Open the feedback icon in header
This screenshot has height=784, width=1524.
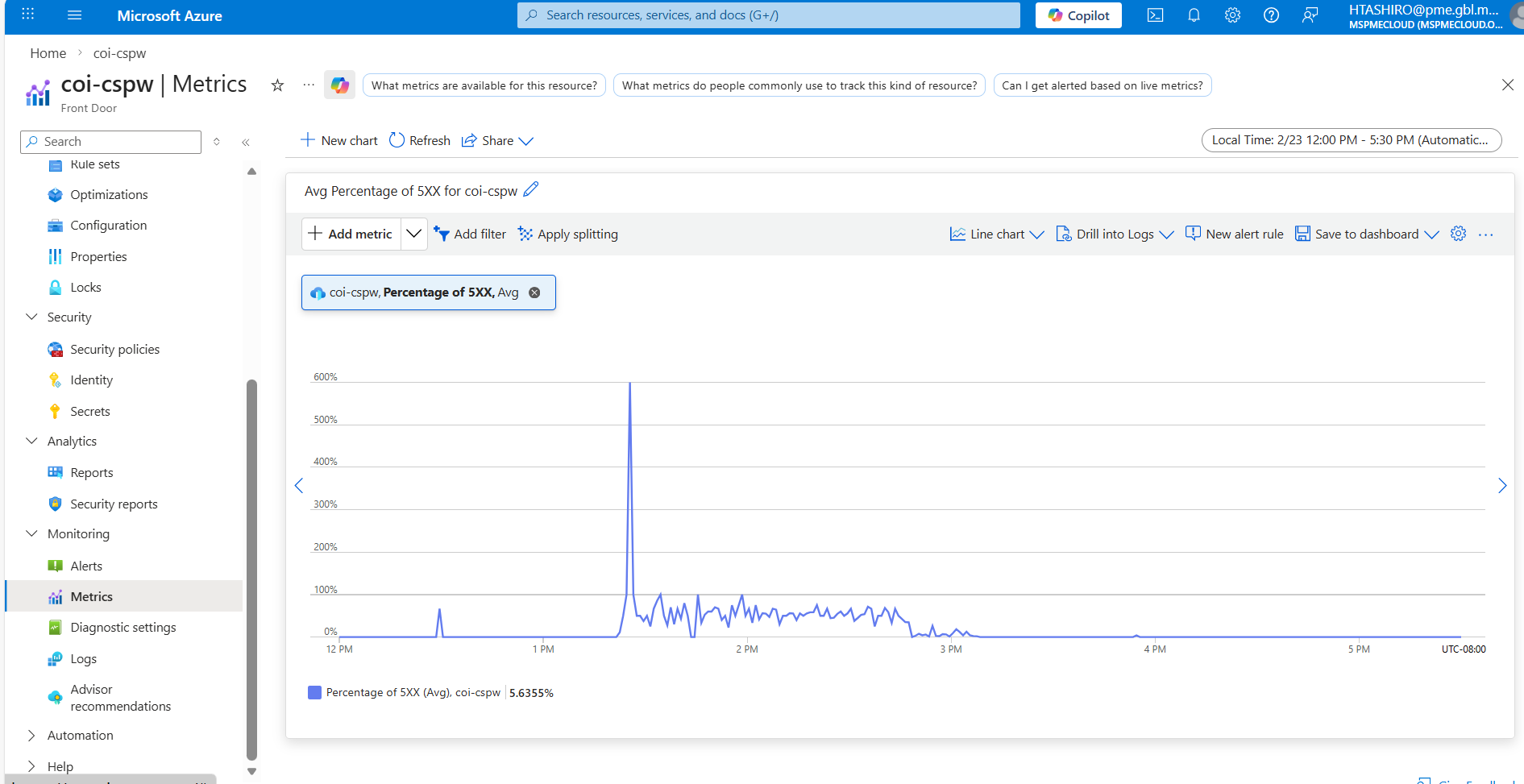[x=1310, y=15]
